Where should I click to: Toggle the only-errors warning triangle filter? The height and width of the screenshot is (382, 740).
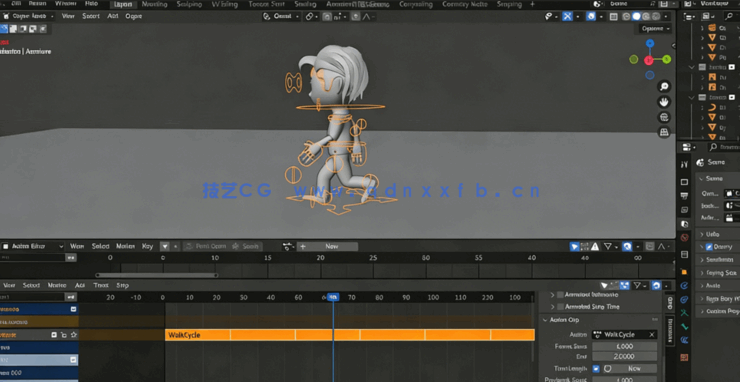(595, 246)
